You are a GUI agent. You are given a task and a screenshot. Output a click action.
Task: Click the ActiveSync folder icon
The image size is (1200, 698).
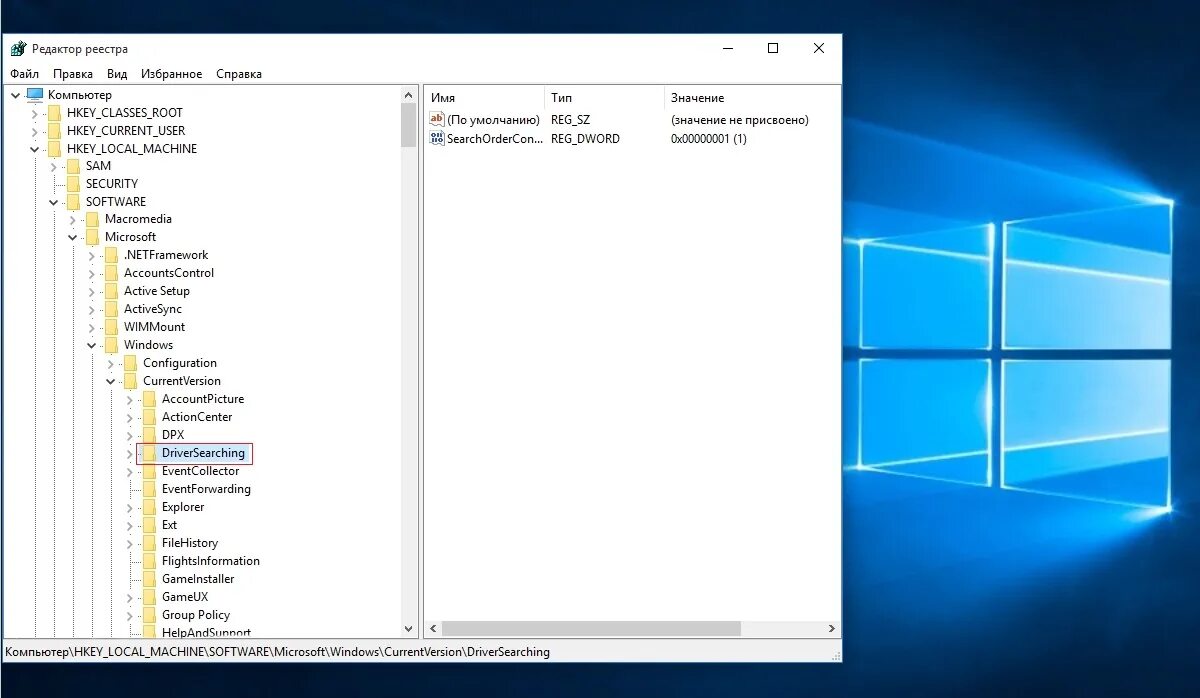111,309
